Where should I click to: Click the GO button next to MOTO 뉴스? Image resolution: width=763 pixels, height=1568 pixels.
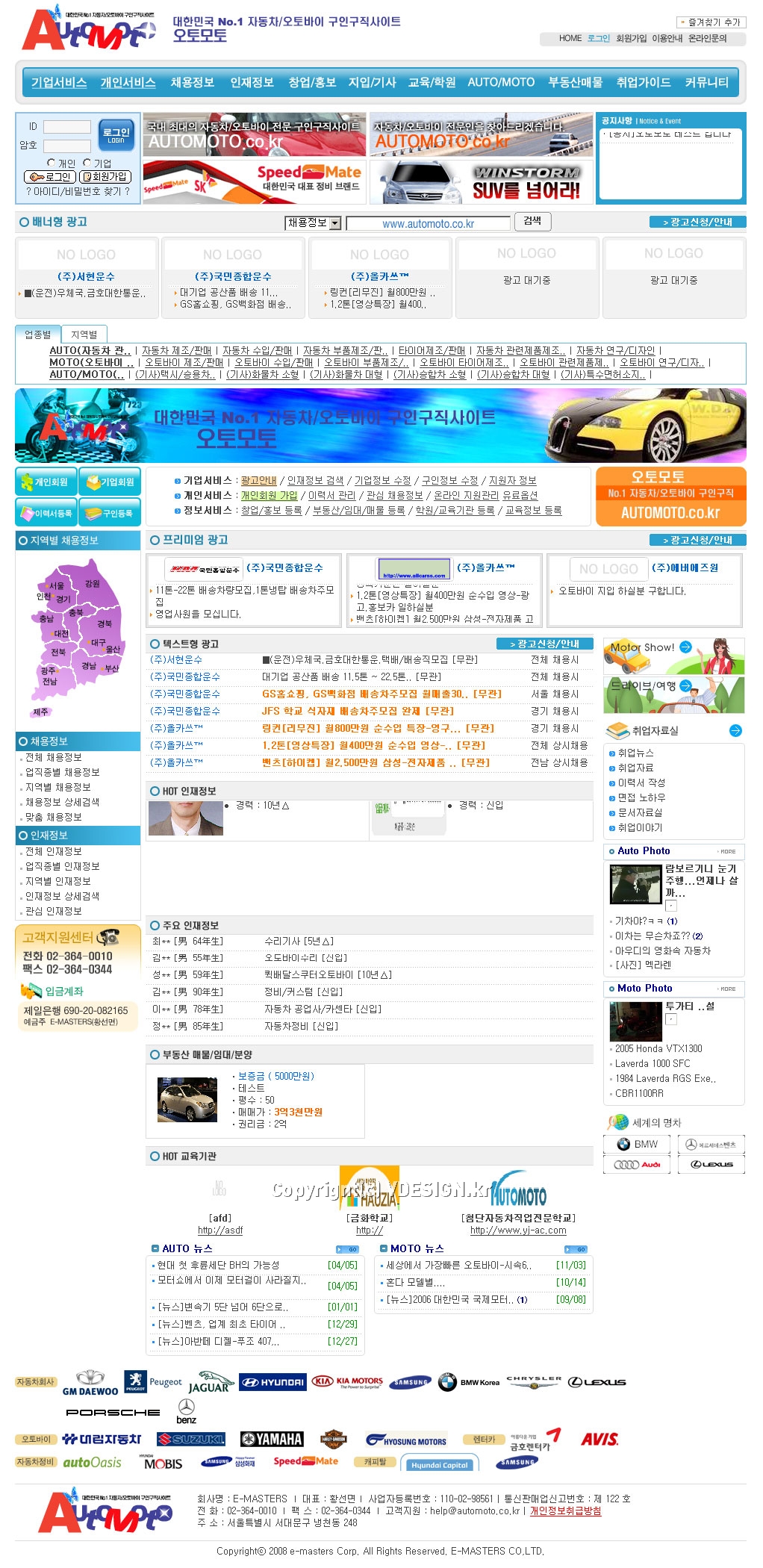[x=576, y=1249]
